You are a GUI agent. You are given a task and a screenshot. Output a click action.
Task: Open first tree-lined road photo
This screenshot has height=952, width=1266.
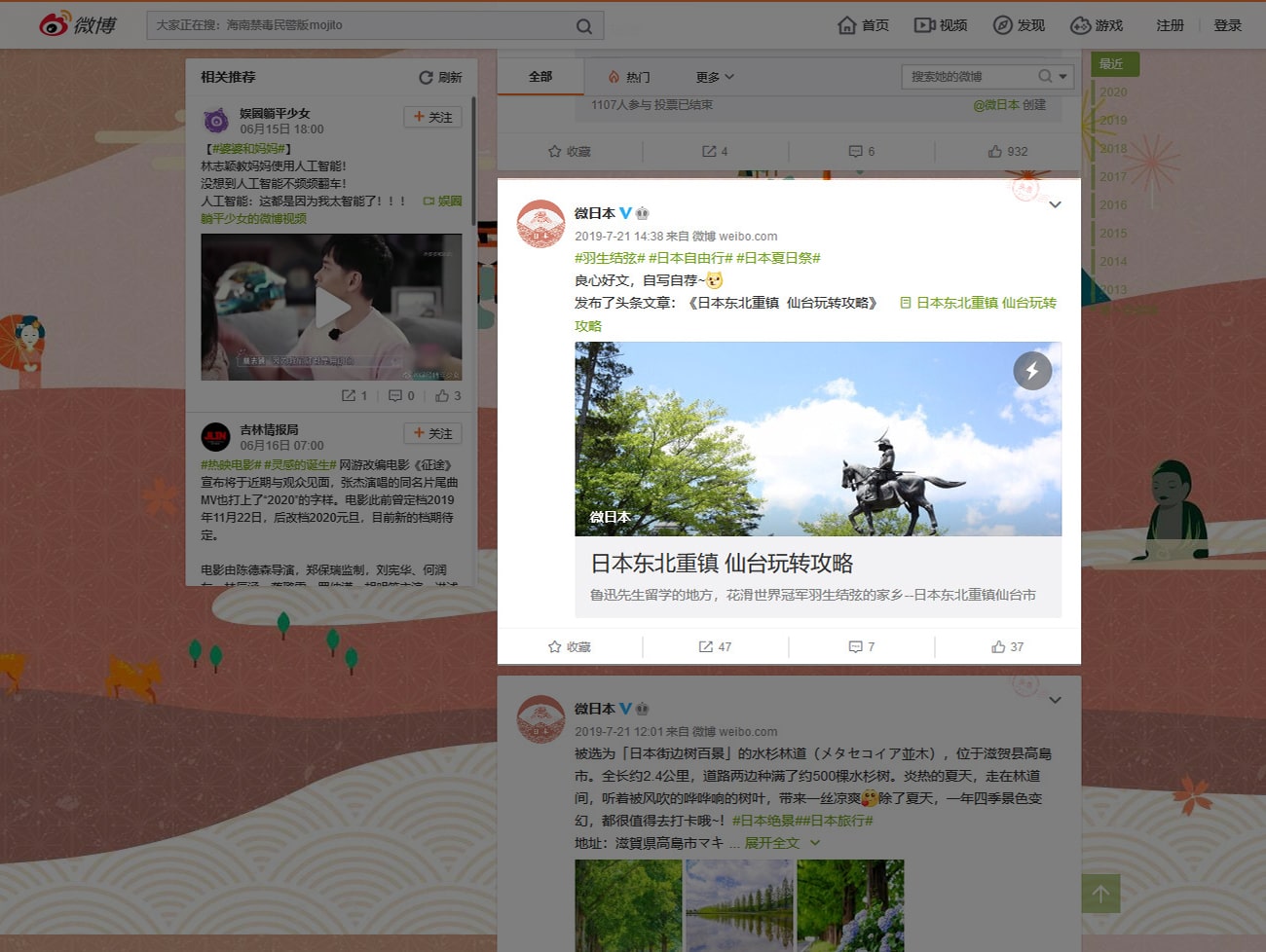(x=628, y=905)
